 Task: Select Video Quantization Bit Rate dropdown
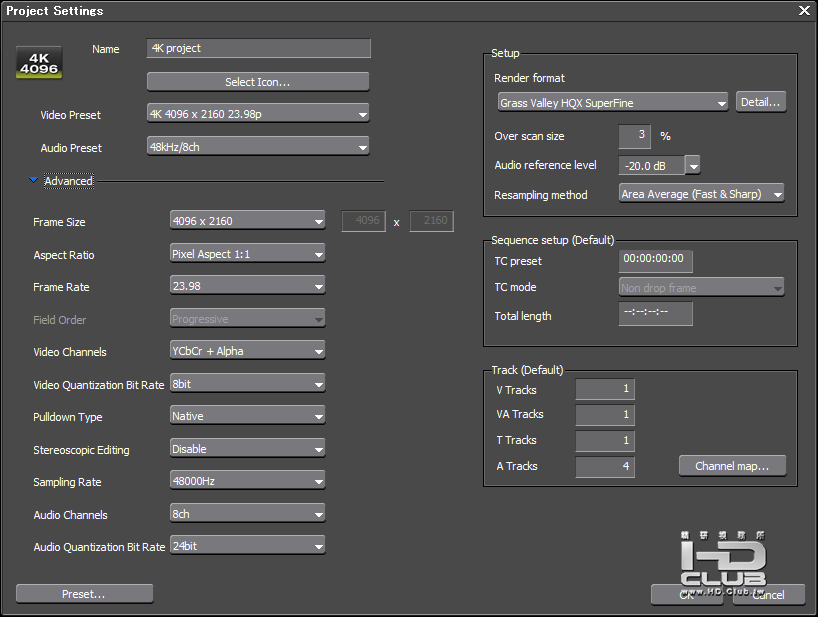(247, 384)
